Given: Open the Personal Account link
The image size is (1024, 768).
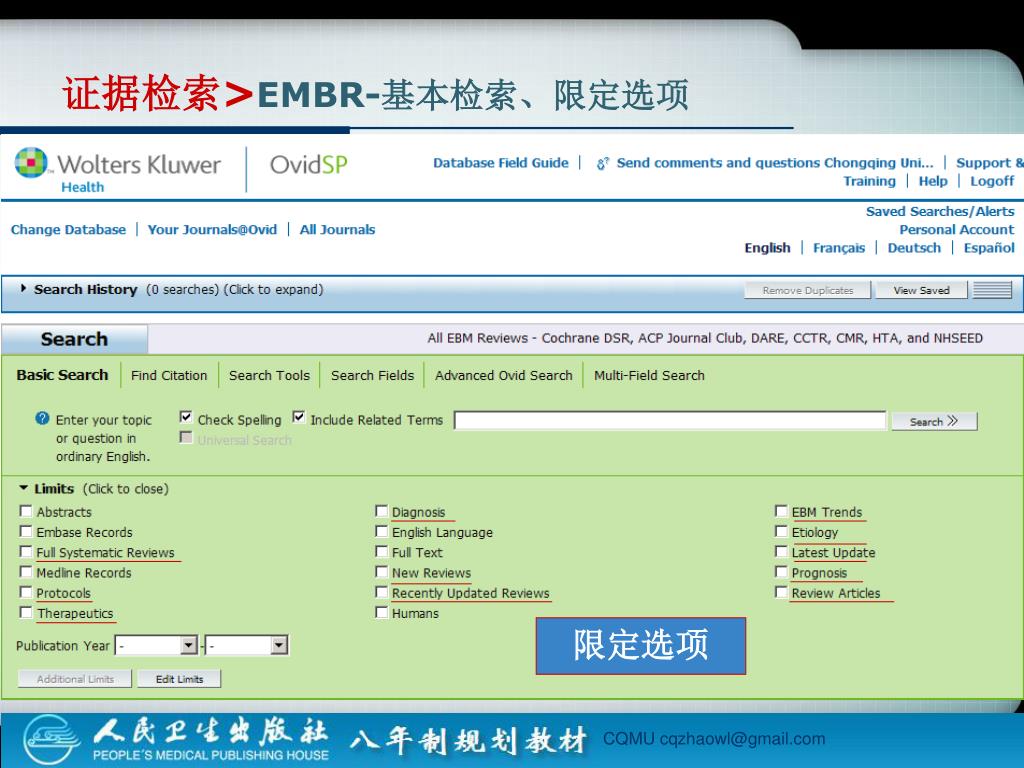Looking at the screenshot, I should tap(957, 229).
